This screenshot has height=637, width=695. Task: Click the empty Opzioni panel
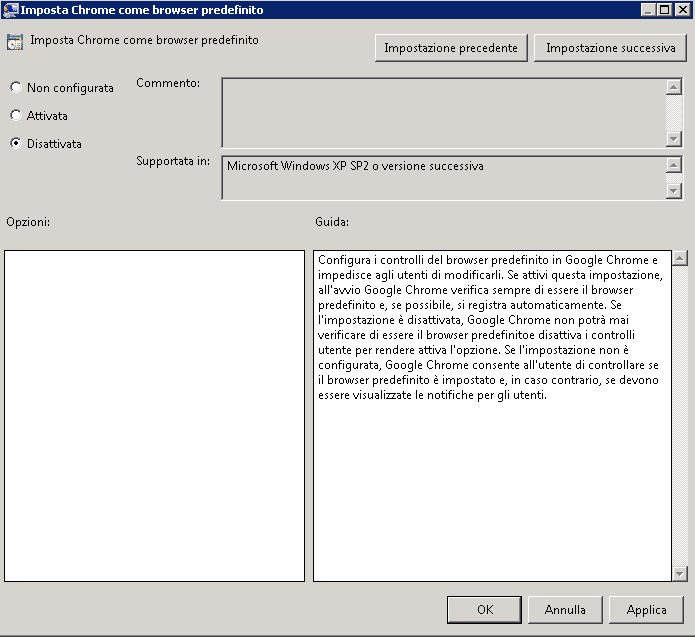(154, 416)
